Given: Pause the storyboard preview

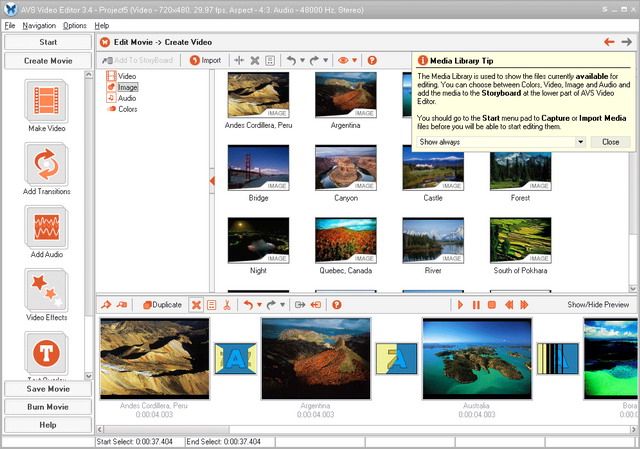Looking at the screenshot, I should coord(476,305).
